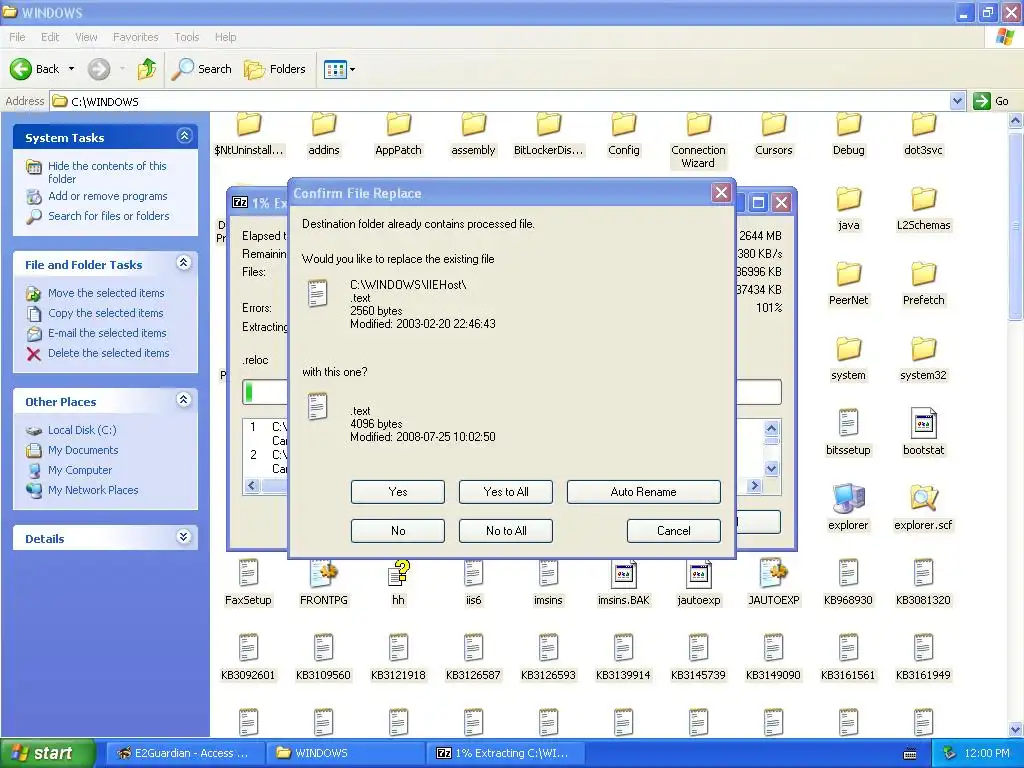Select the JAUTOEXP file icon

[x=773, y=583]
